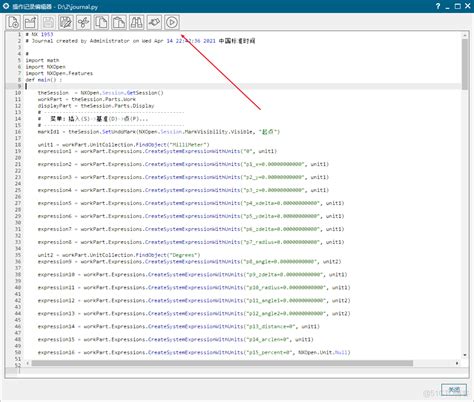Click the horizontal scroll right arrow
This screenshot has height=402, width=474.
(457, 363)
